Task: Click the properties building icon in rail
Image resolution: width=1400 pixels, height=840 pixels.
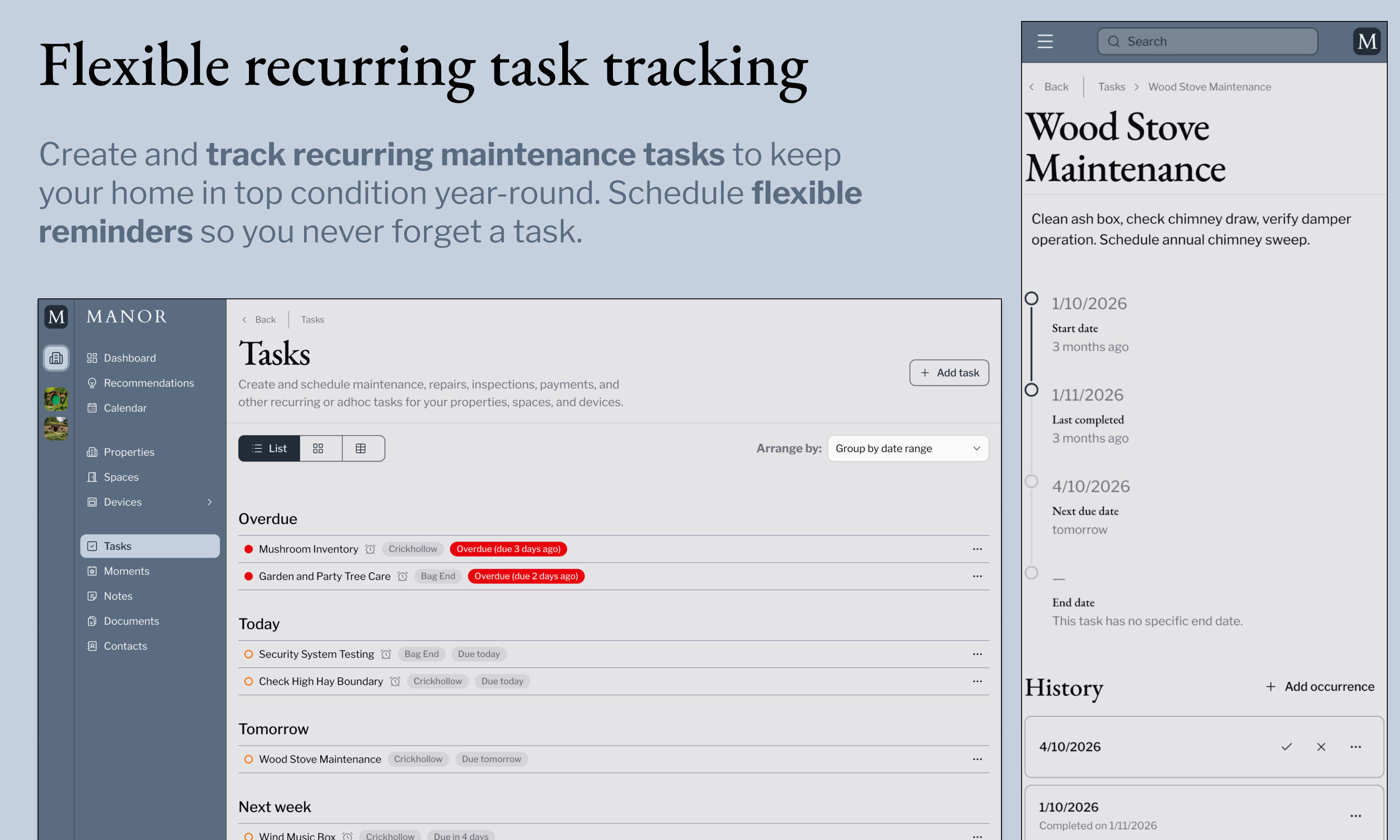Action: 56,358
